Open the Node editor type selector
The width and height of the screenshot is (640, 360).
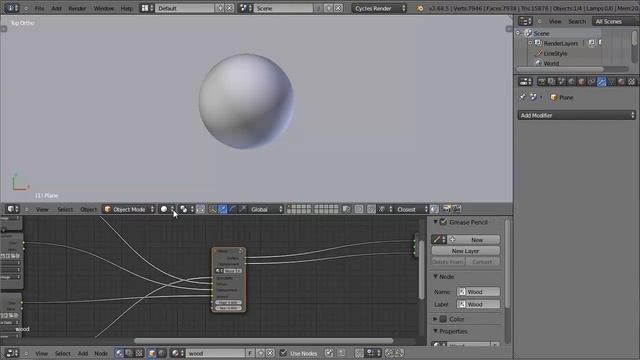coord(12,353)
